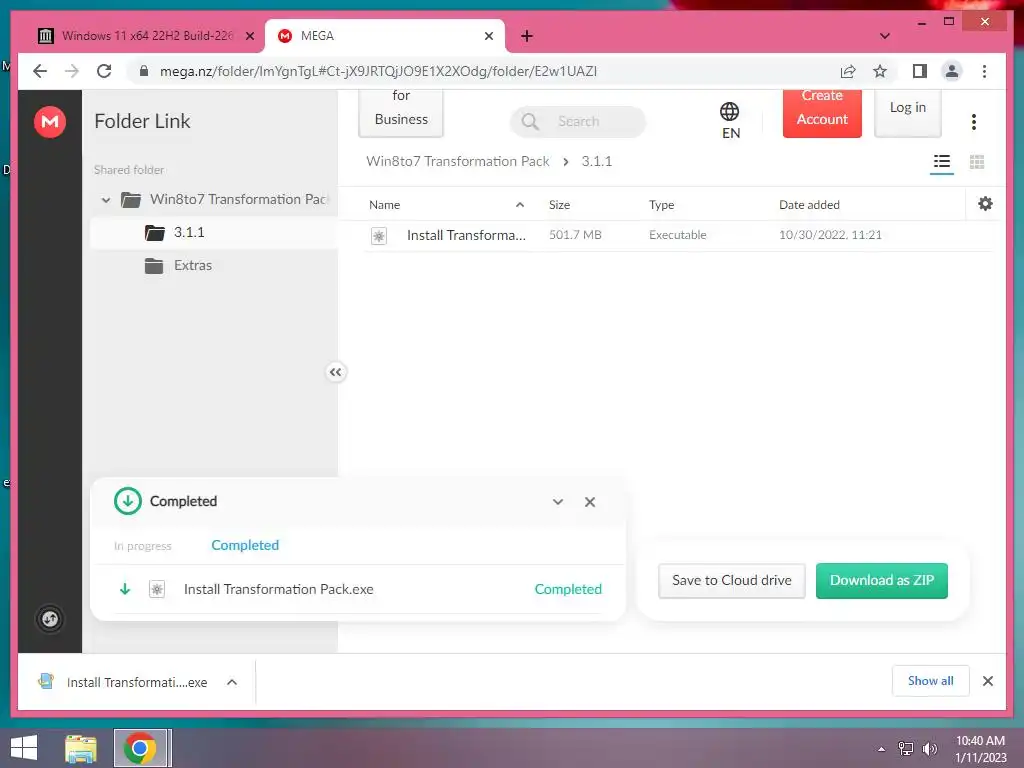Image resolution: width=1024 pixels, height=768 pixels.
Task: Bookmark this page with the star icon
Action: [x=880, y=71]
